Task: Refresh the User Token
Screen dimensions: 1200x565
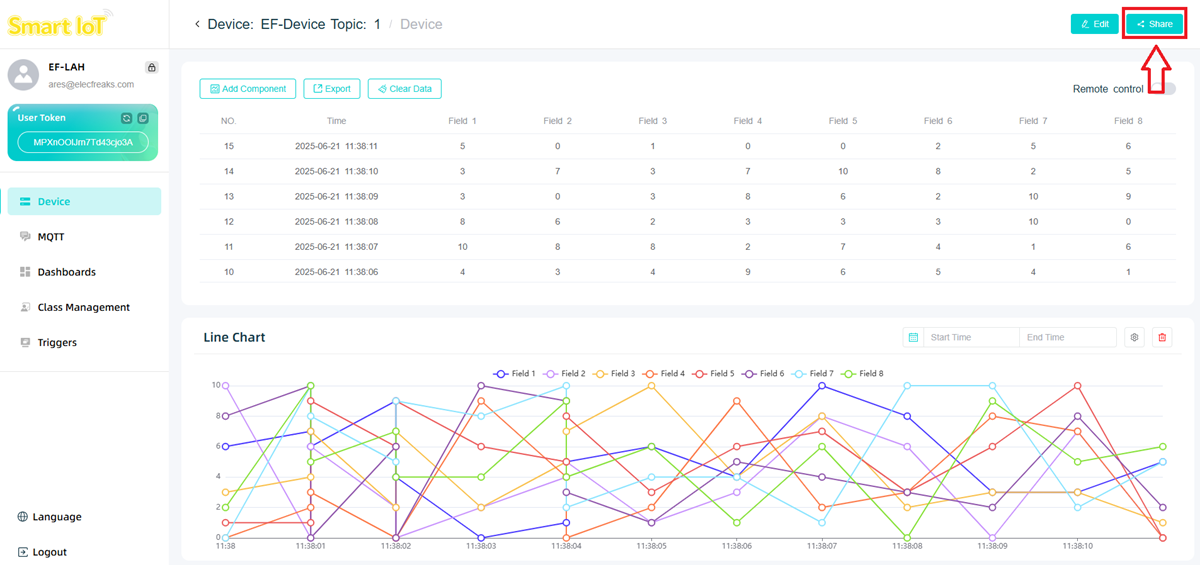Action: point(126,118)
